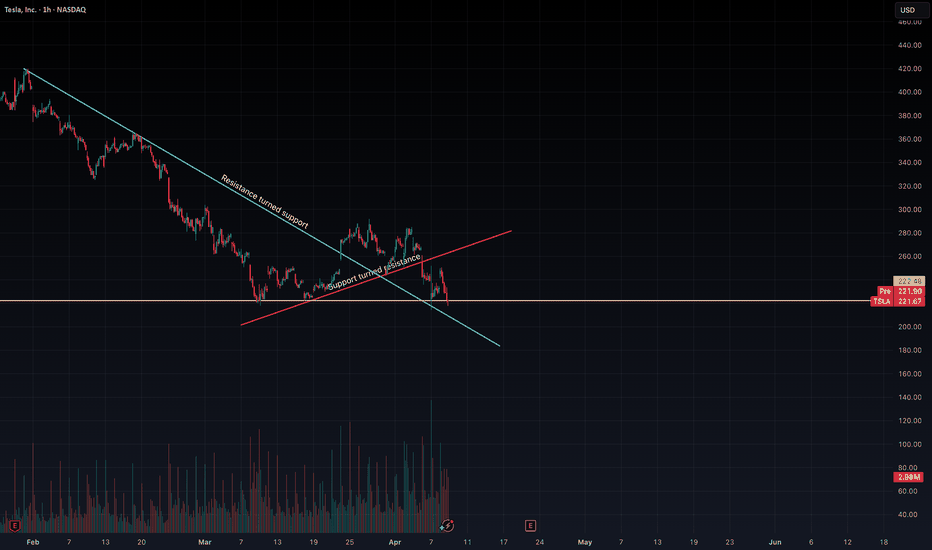This screenshot has width=932, height=550.
Task: Click the 420.00 price axis label
Action: [x=909, y=69]
